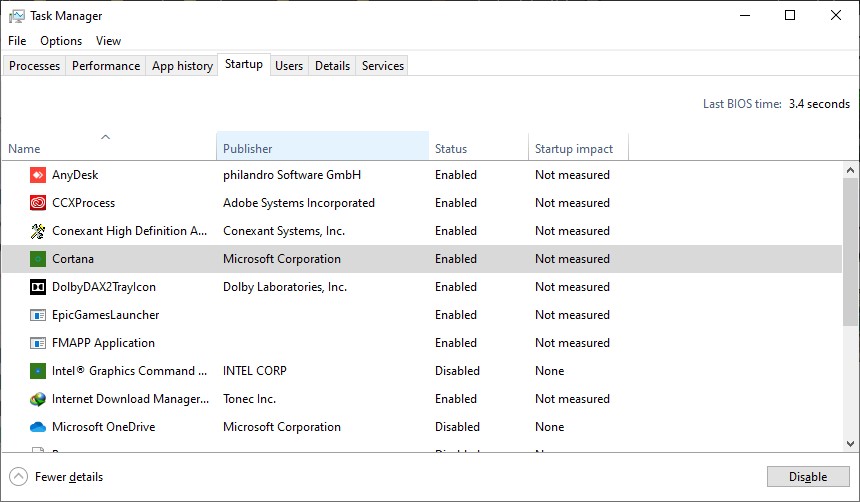Select the CCXProcess entry name
Screen dimensions: 860x502
pos(83,203)
